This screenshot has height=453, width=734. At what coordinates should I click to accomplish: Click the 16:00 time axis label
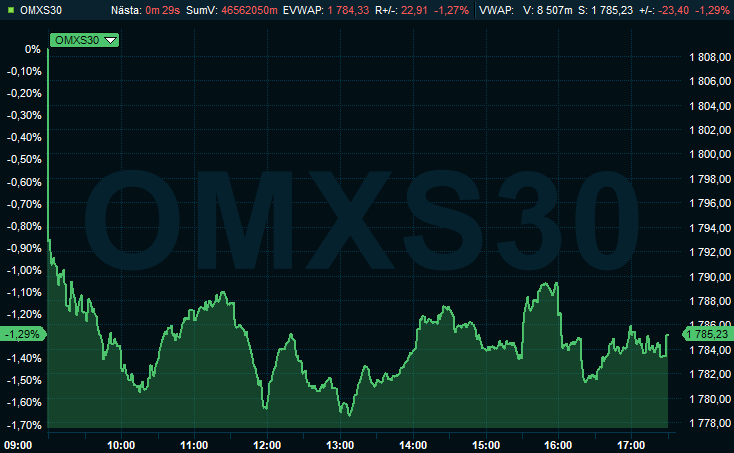point(558,445)
